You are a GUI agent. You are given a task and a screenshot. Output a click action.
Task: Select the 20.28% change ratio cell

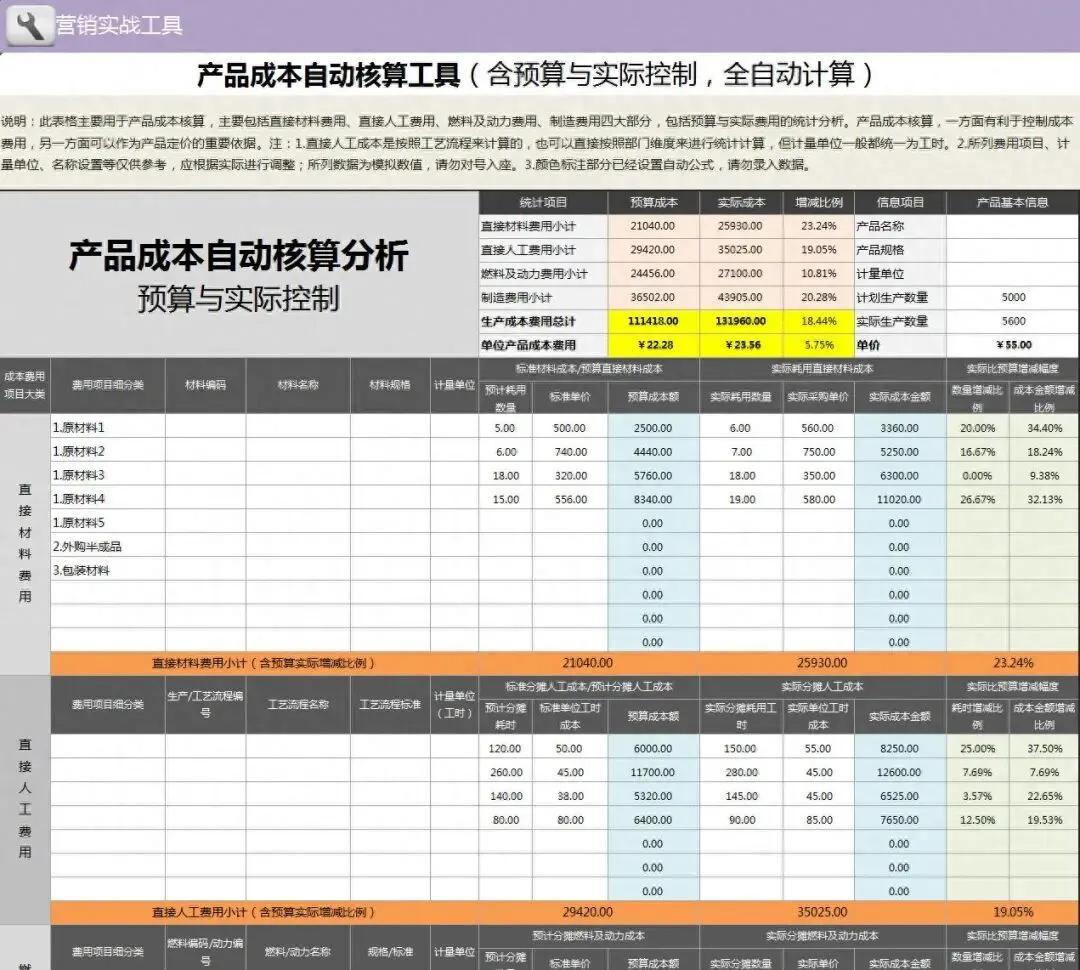tap(819, 298)
